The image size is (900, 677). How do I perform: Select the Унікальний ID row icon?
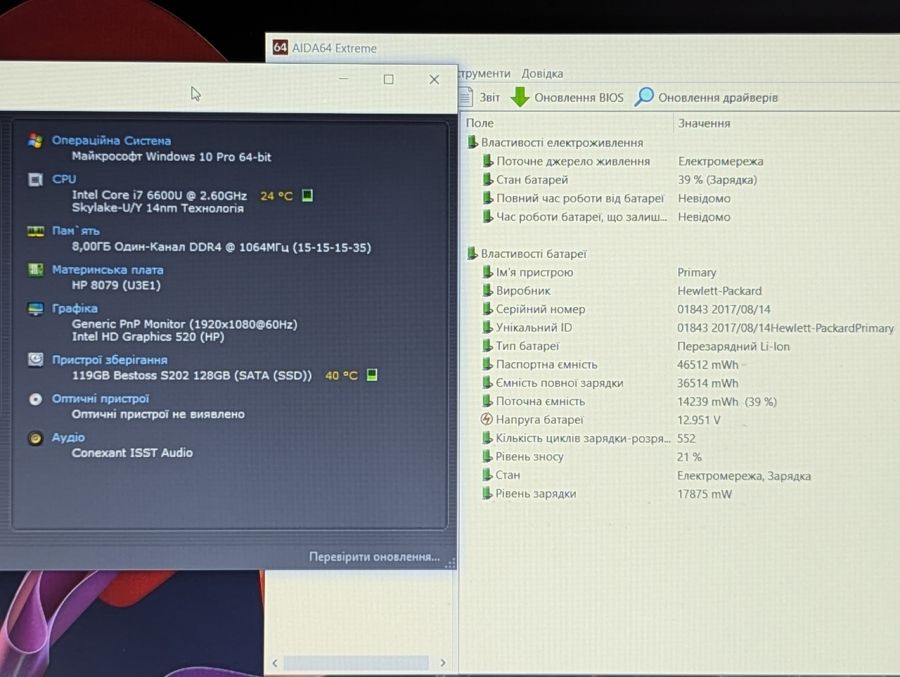(487, 327)
